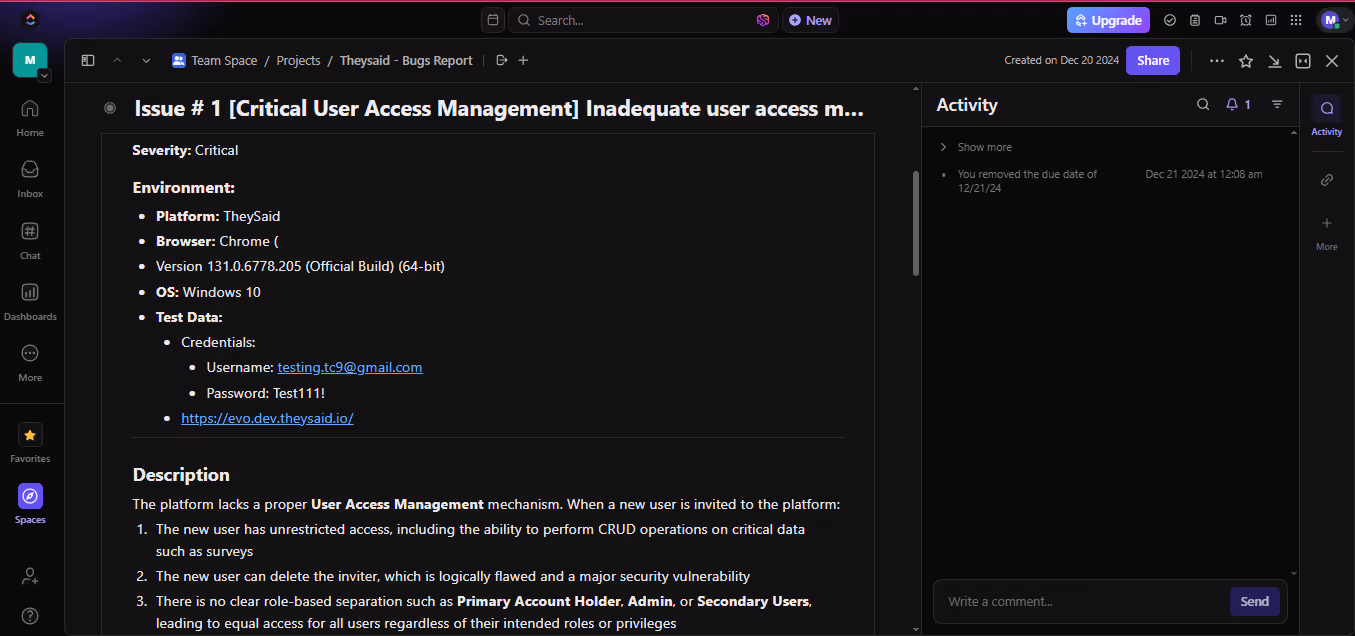The width and height of the screenshot is (1355, 636).
Task: Open the bar chart icon in top bar
Action: coord(1271,20)
